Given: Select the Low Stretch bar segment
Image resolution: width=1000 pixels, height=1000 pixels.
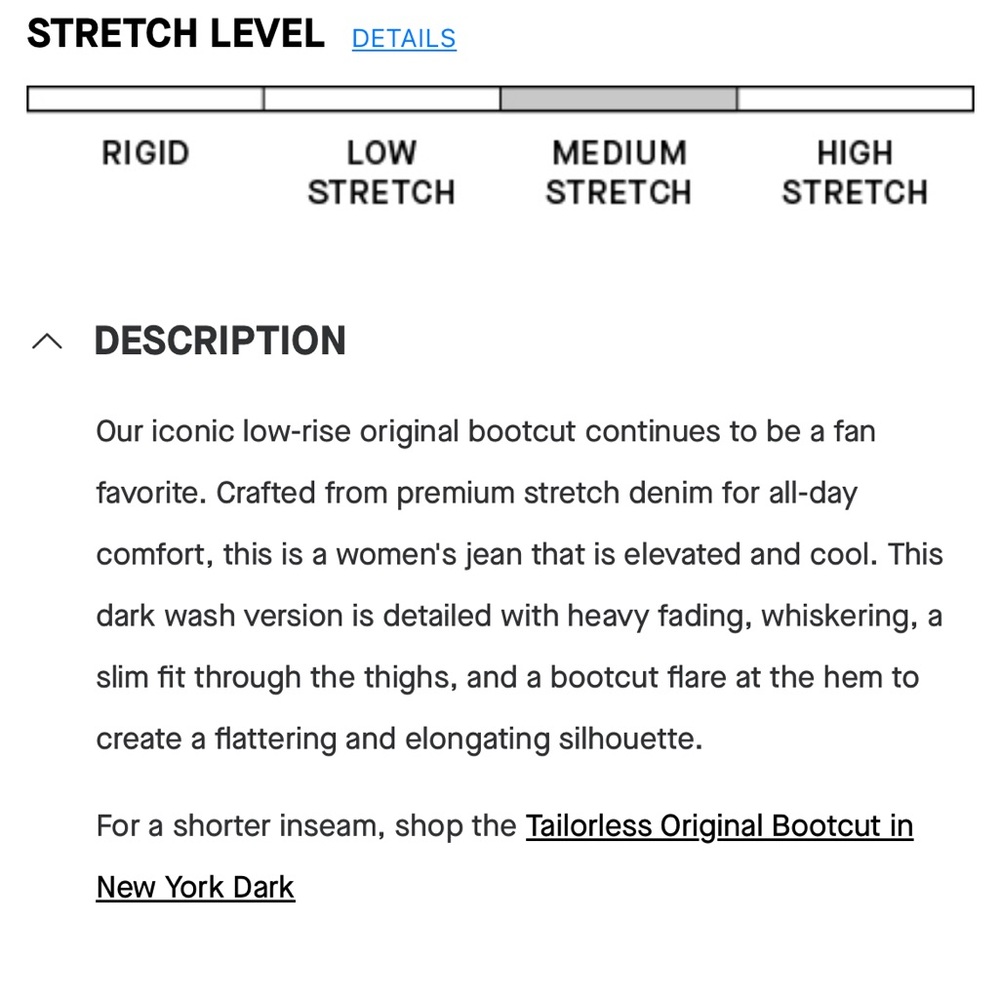Looking at the screenshot, I should pyautogui.click(x=382, y=99).
